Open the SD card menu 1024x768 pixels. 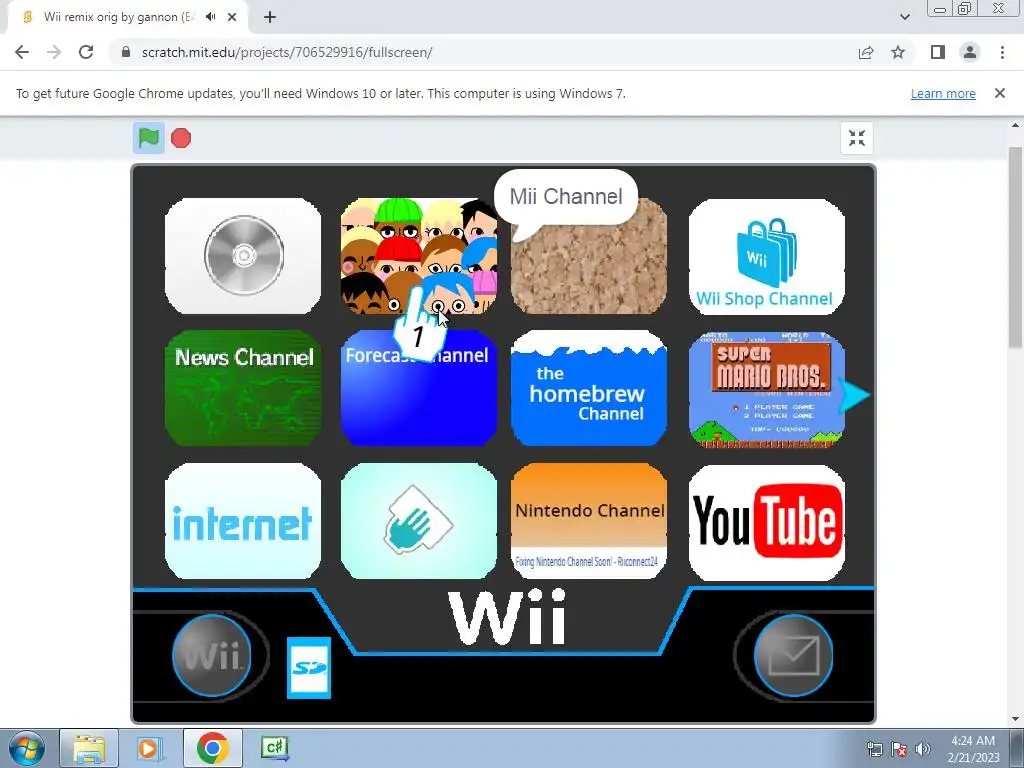(x=309, y=667)
